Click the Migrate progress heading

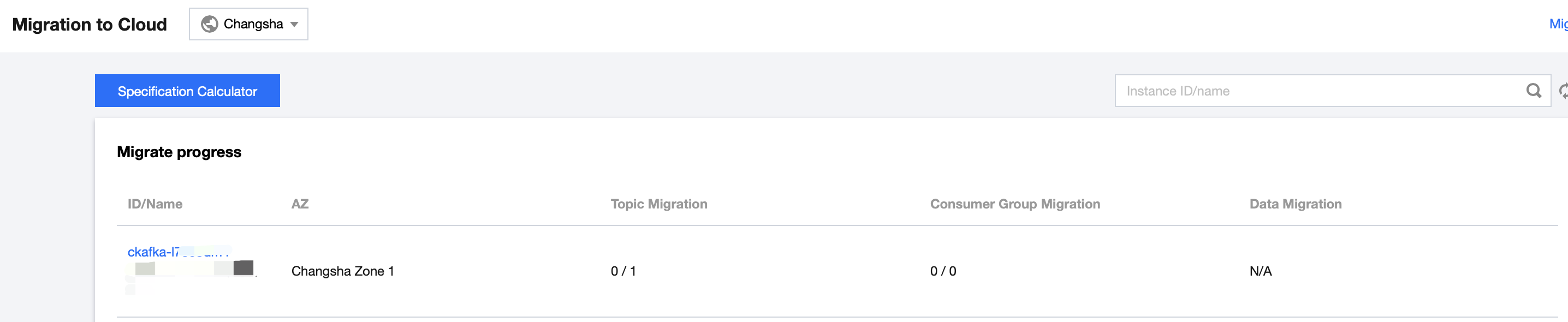point(179,152)
